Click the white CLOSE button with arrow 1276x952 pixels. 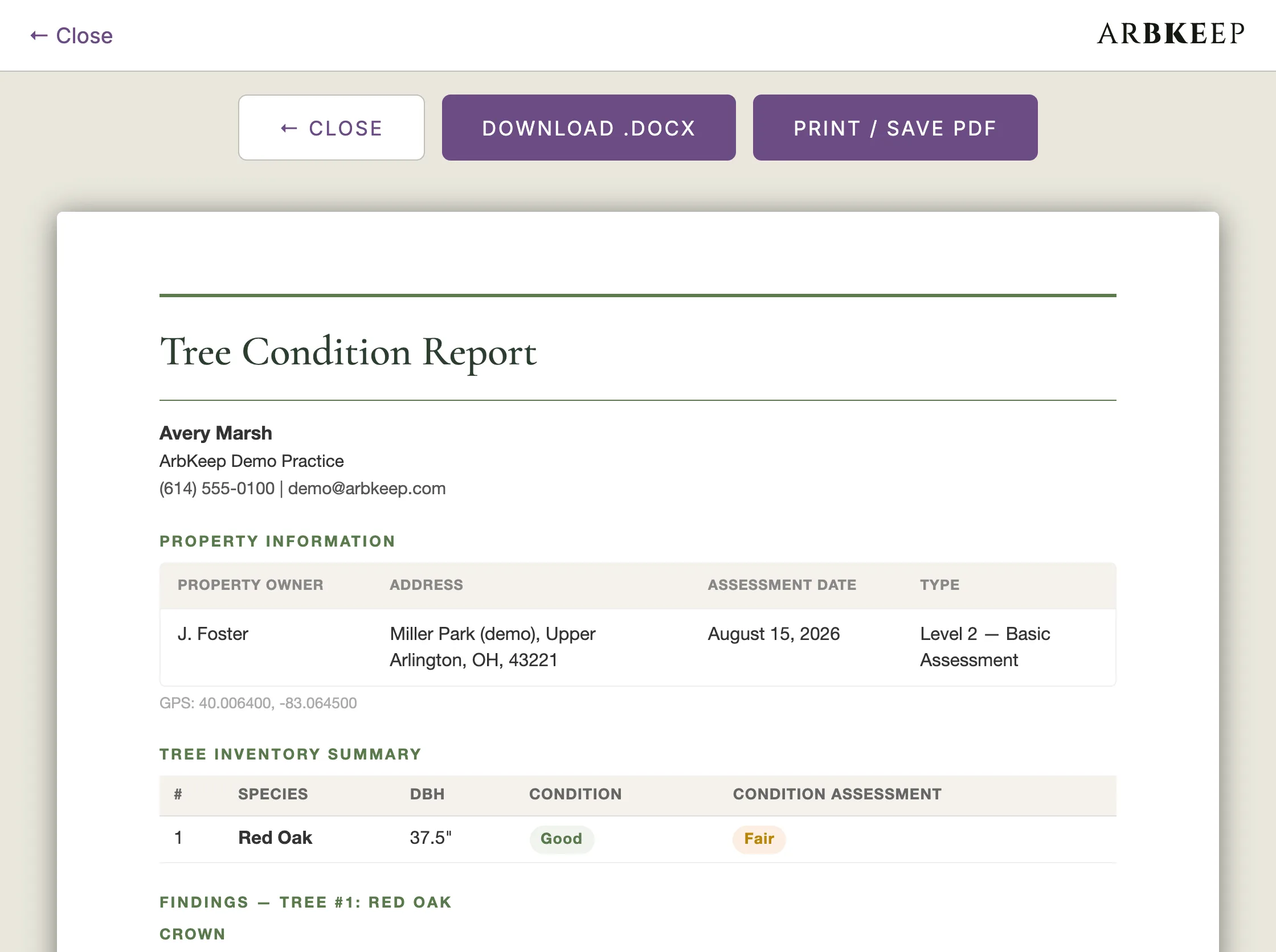click(x=332, y=128)
